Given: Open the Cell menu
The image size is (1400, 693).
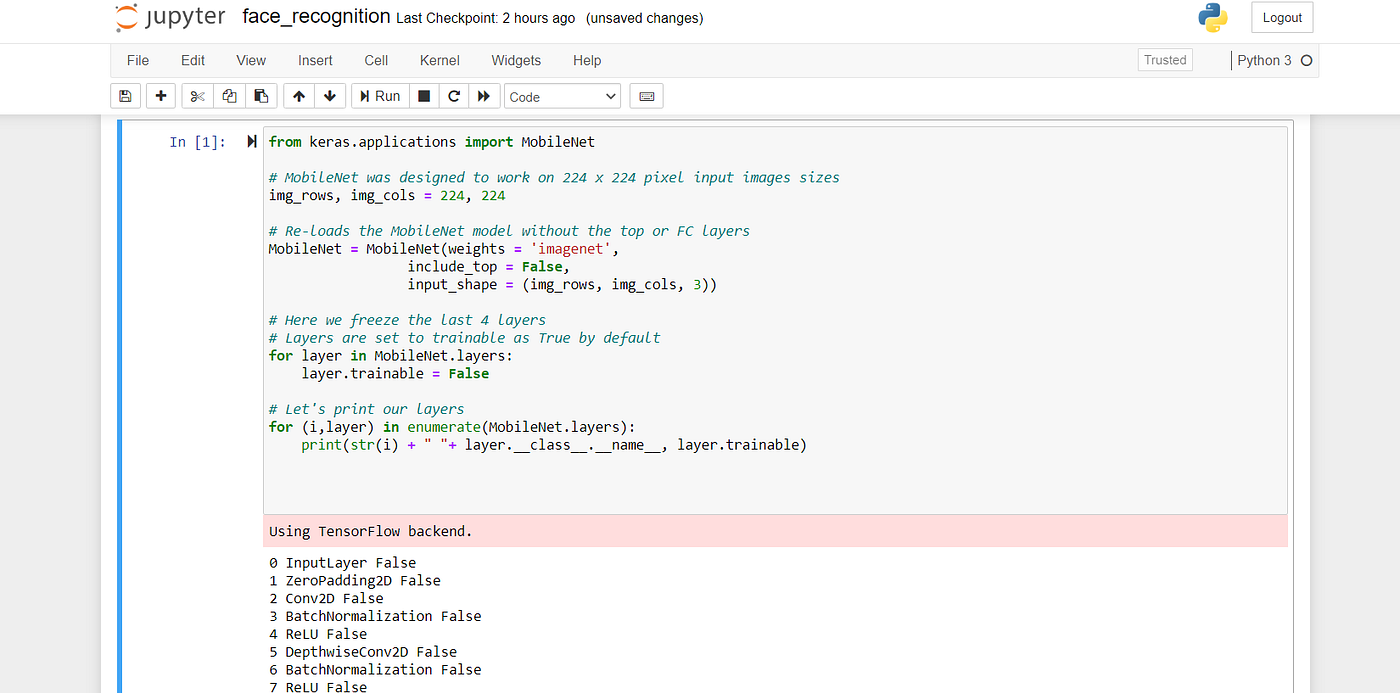Looking at the screenshot, I should [376, 60].
